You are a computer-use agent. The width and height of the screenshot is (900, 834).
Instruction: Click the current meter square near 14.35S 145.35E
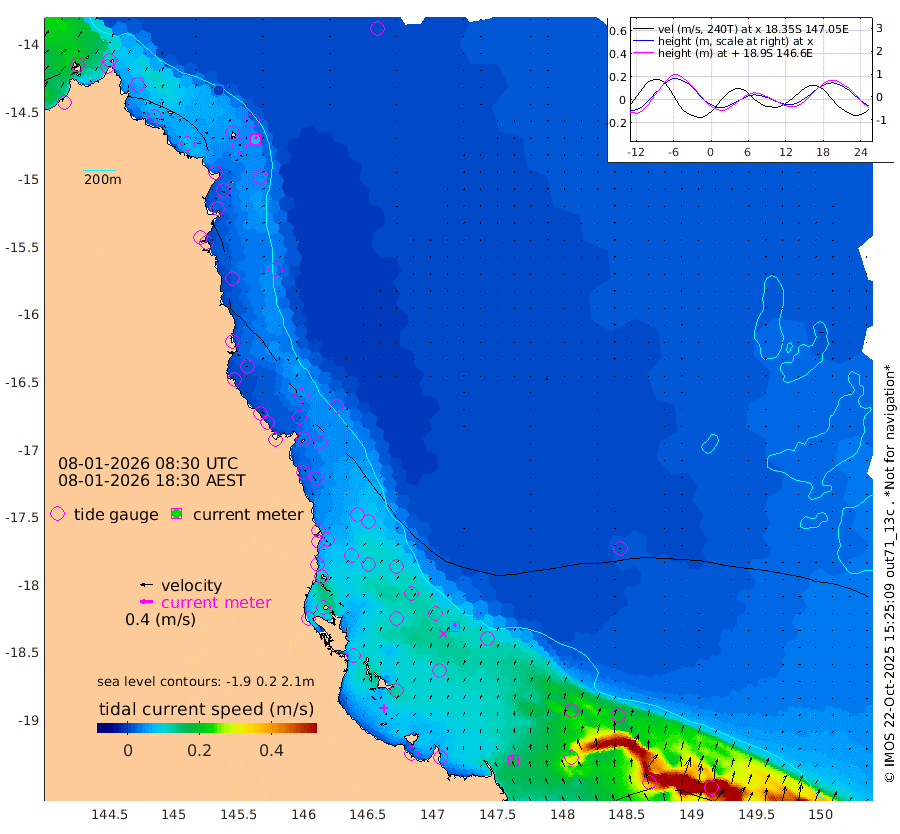tap(218, 90)
